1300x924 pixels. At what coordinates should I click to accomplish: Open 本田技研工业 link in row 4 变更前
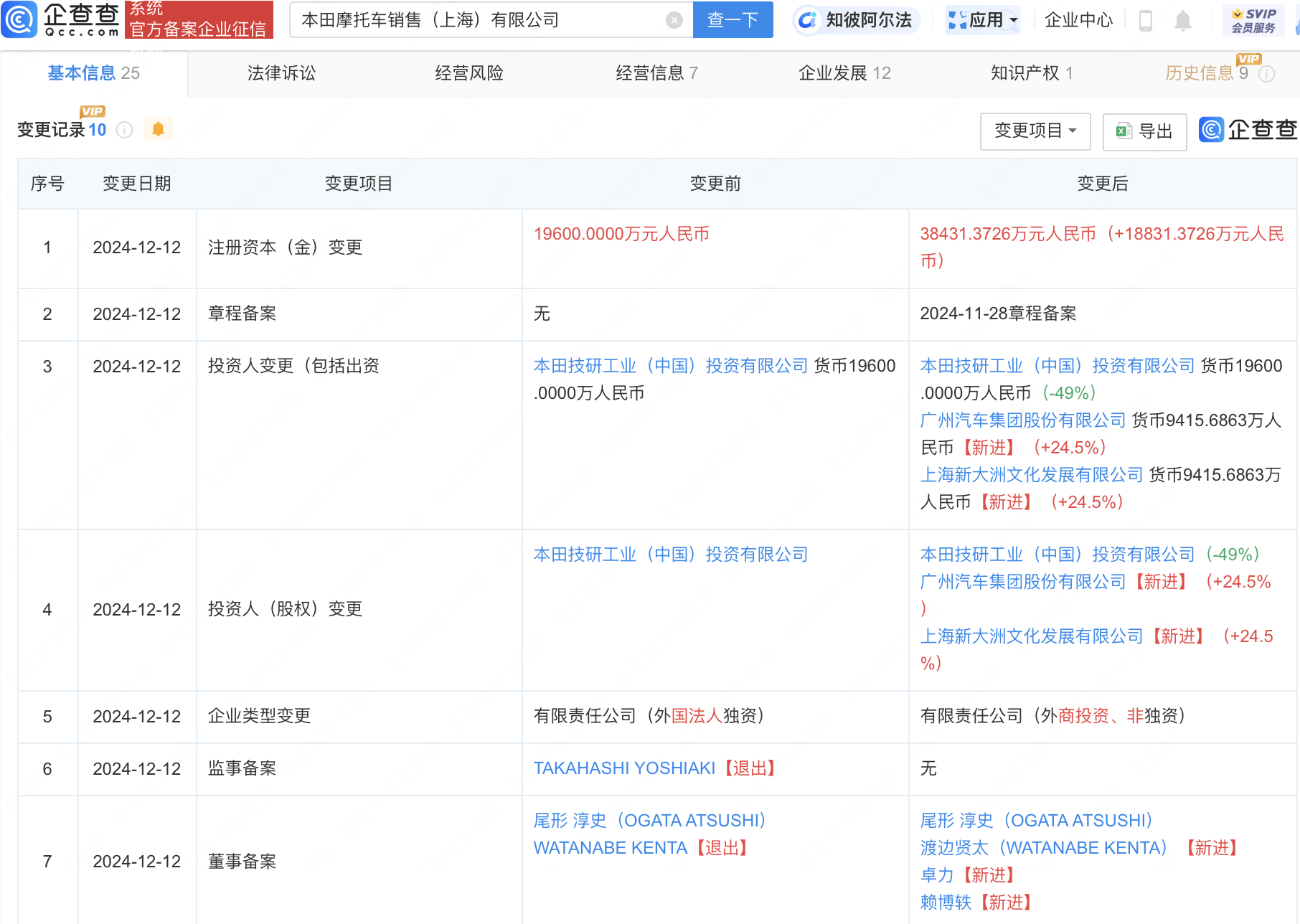(x=671, y=555)
